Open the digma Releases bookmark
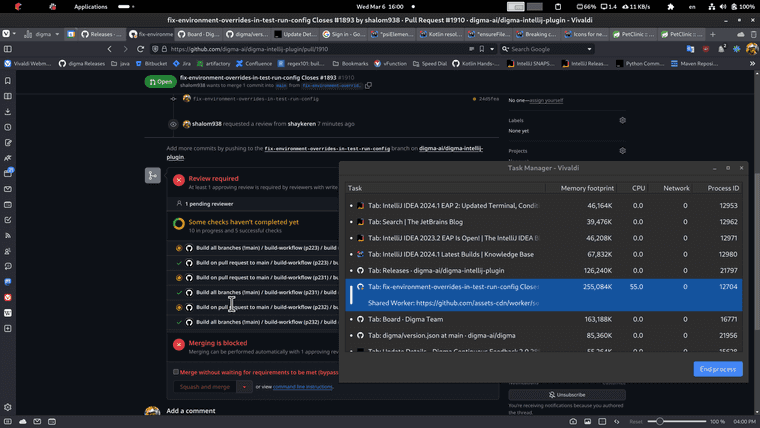Viewport: 760px width, 428px height. (x=81, y=63)
